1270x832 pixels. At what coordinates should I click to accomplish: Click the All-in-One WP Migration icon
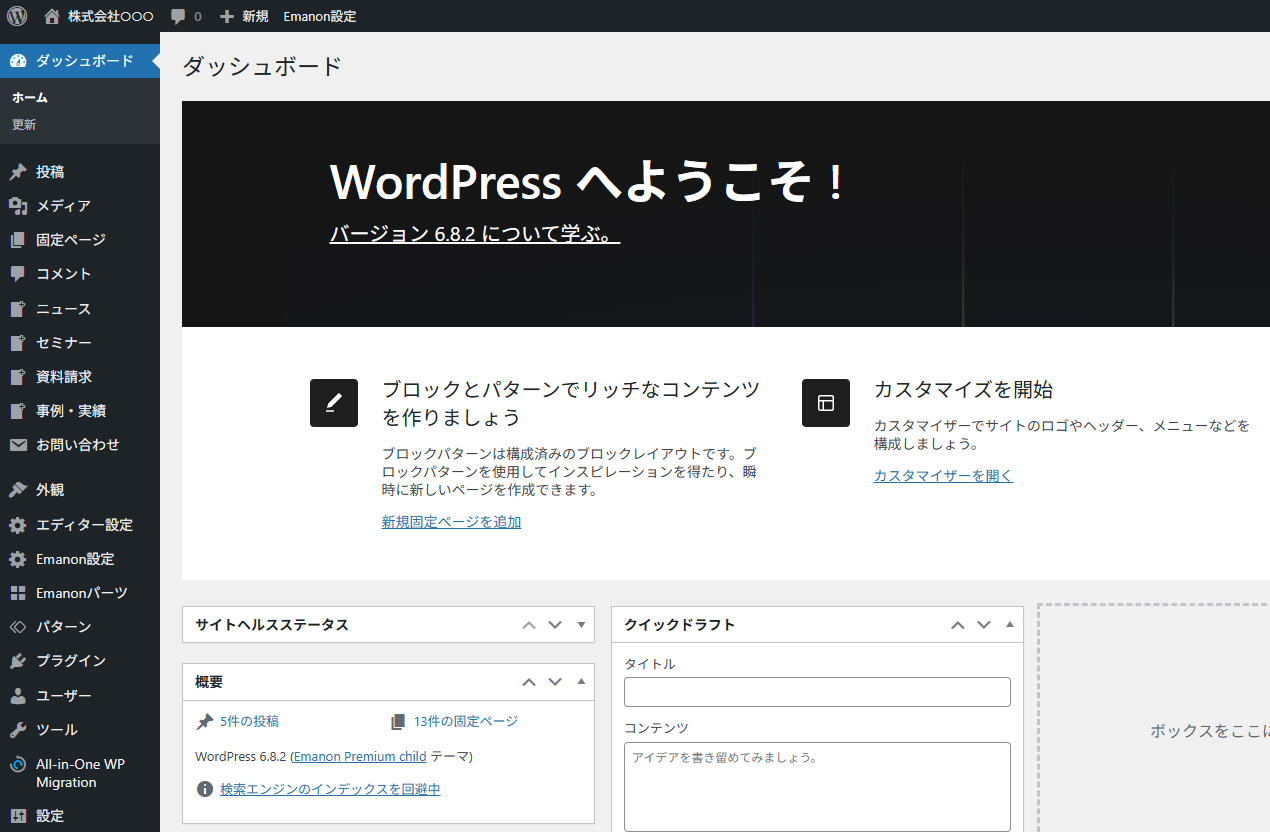click(18, 765)
